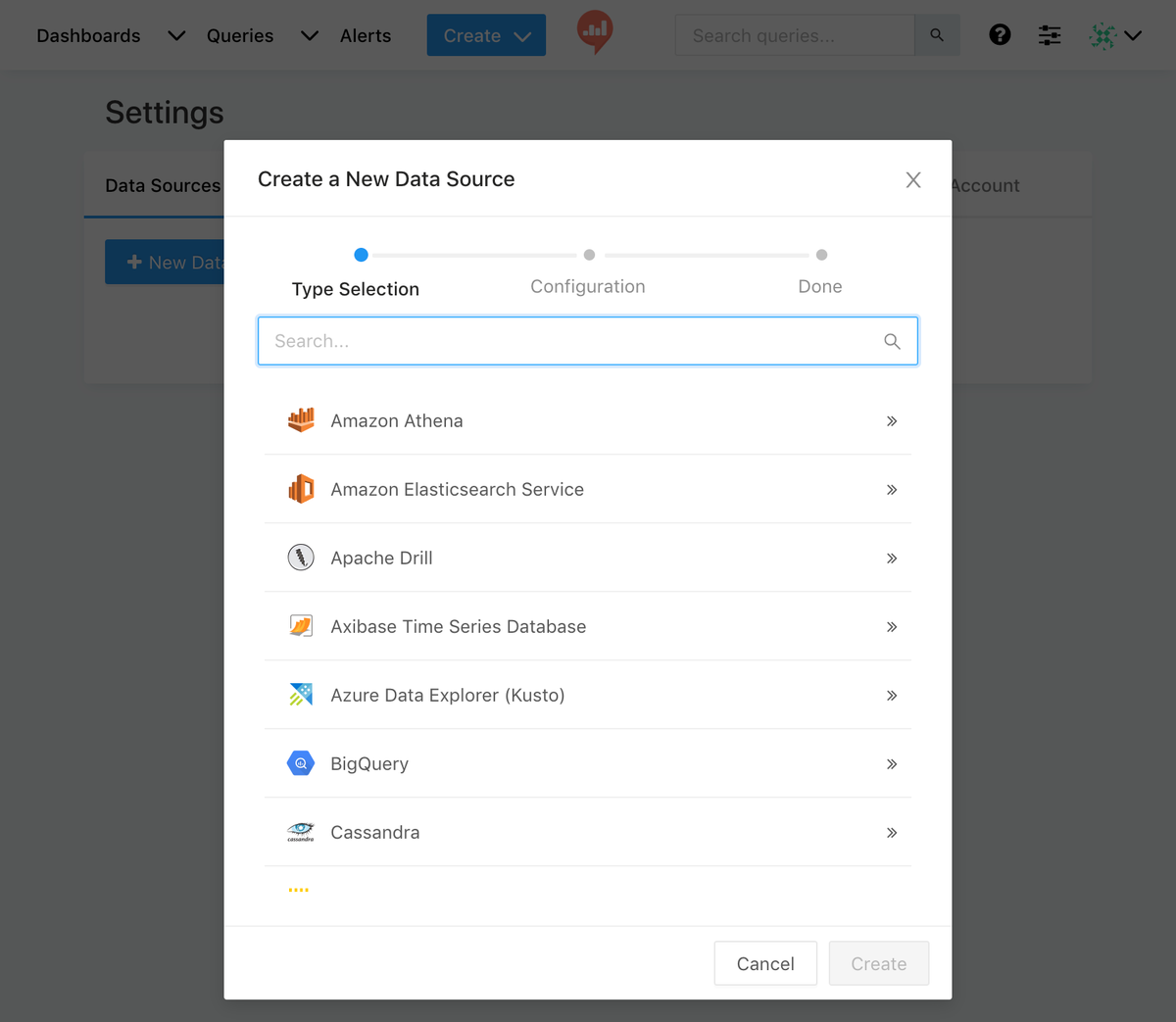Open the Dashboards menu

(x=88, y=35)
